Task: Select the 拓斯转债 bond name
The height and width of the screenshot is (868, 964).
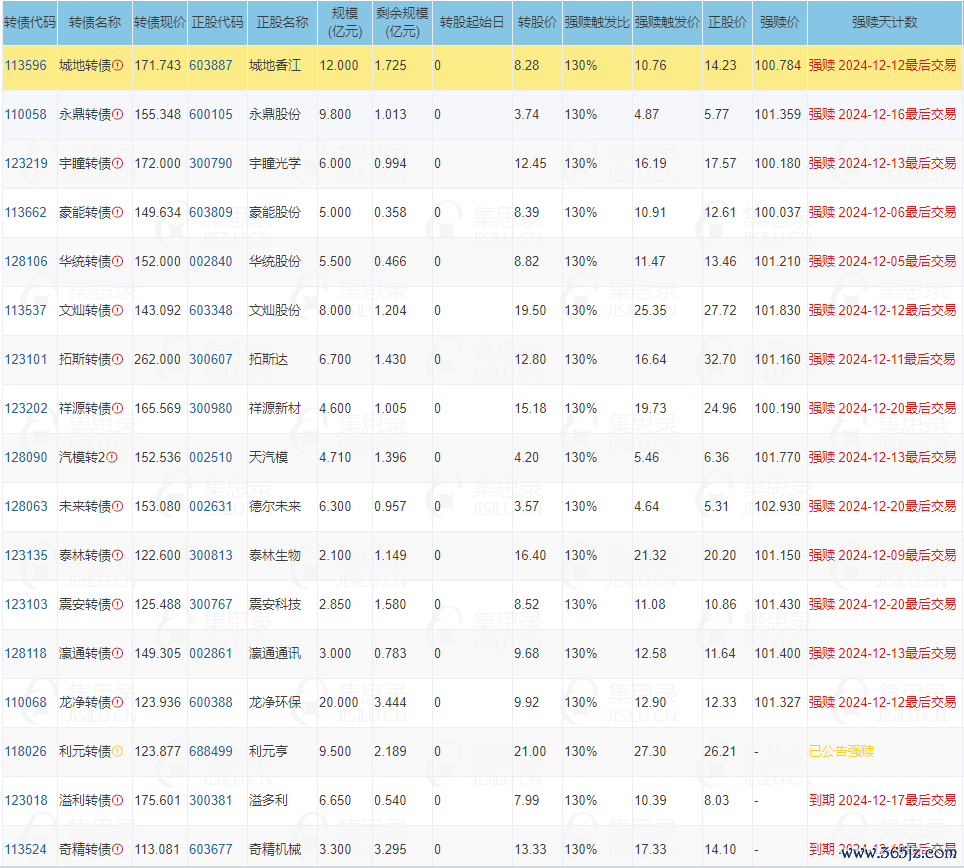Action: point(85,359)
